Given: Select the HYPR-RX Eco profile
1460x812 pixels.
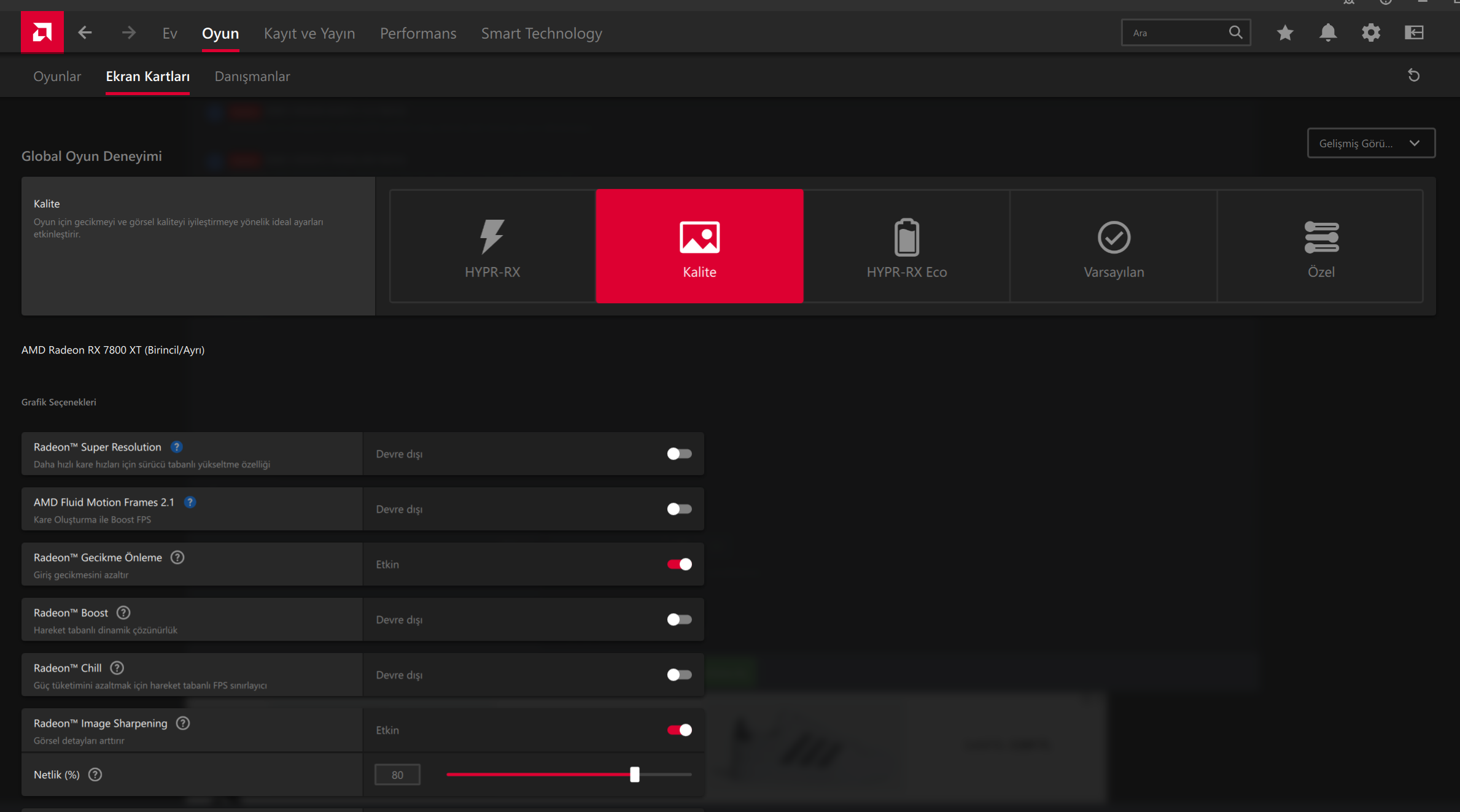Looking at the screenshot, I should pos(906,246).
